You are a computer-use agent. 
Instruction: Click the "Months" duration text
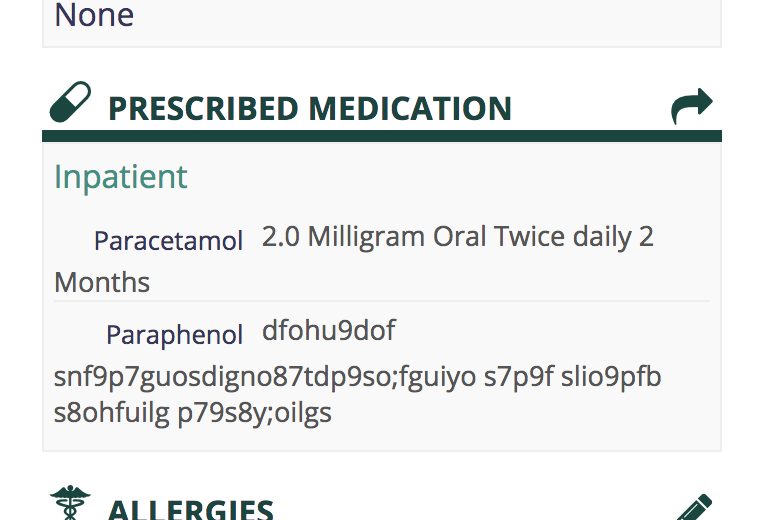[102, 282]
